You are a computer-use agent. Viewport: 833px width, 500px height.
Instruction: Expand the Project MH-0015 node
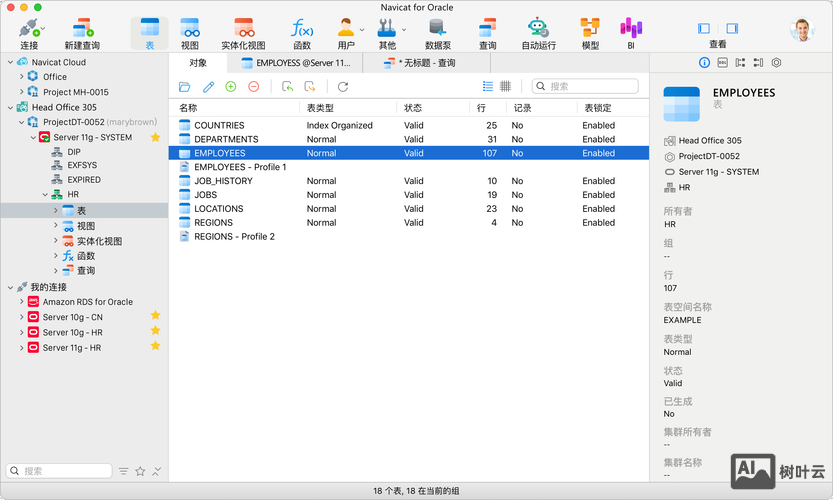[x=21, y=91]
